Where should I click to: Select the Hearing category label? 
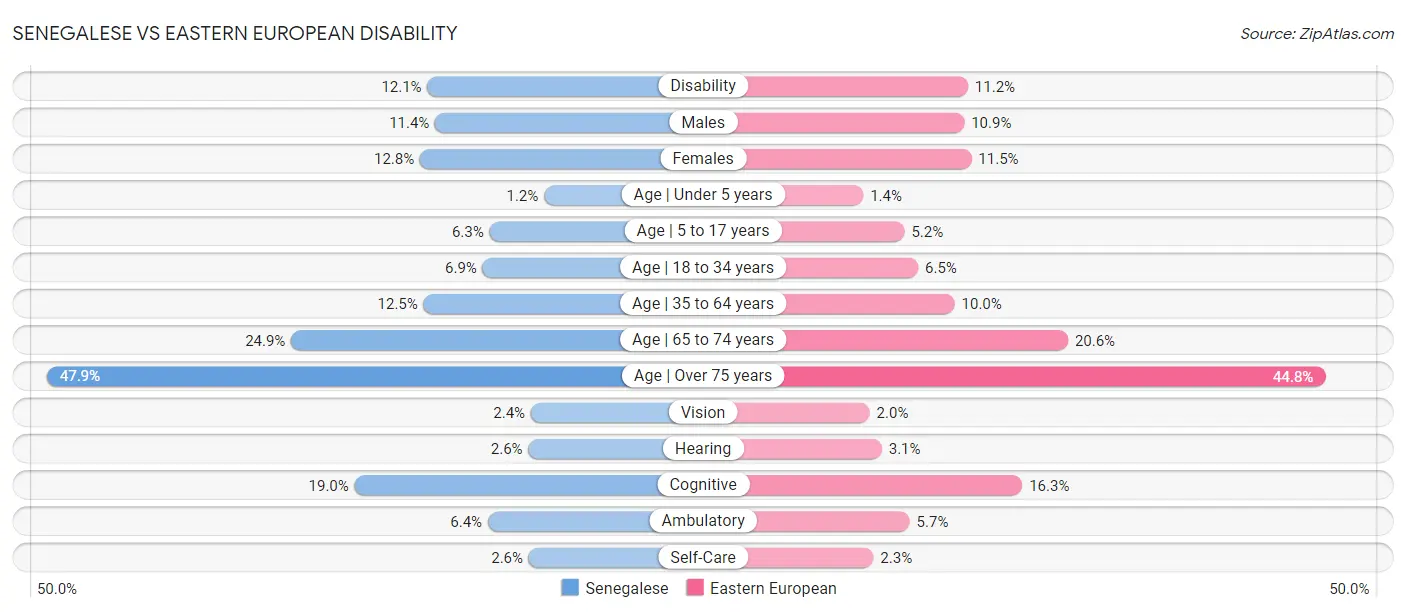pyautogui.click(x=703, y=449)
